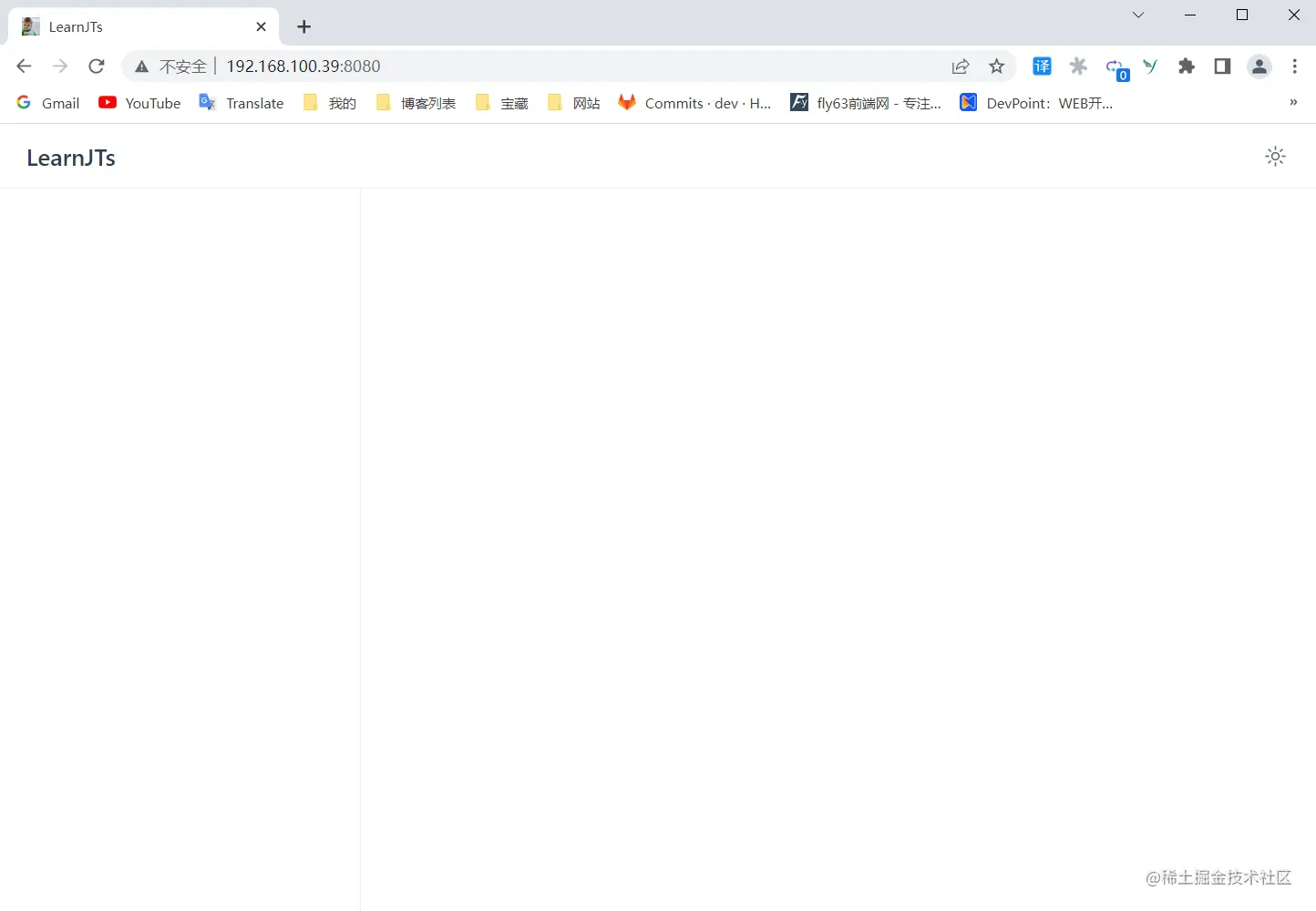Open the blue translate extension icon

click(x=1042, y=67)
